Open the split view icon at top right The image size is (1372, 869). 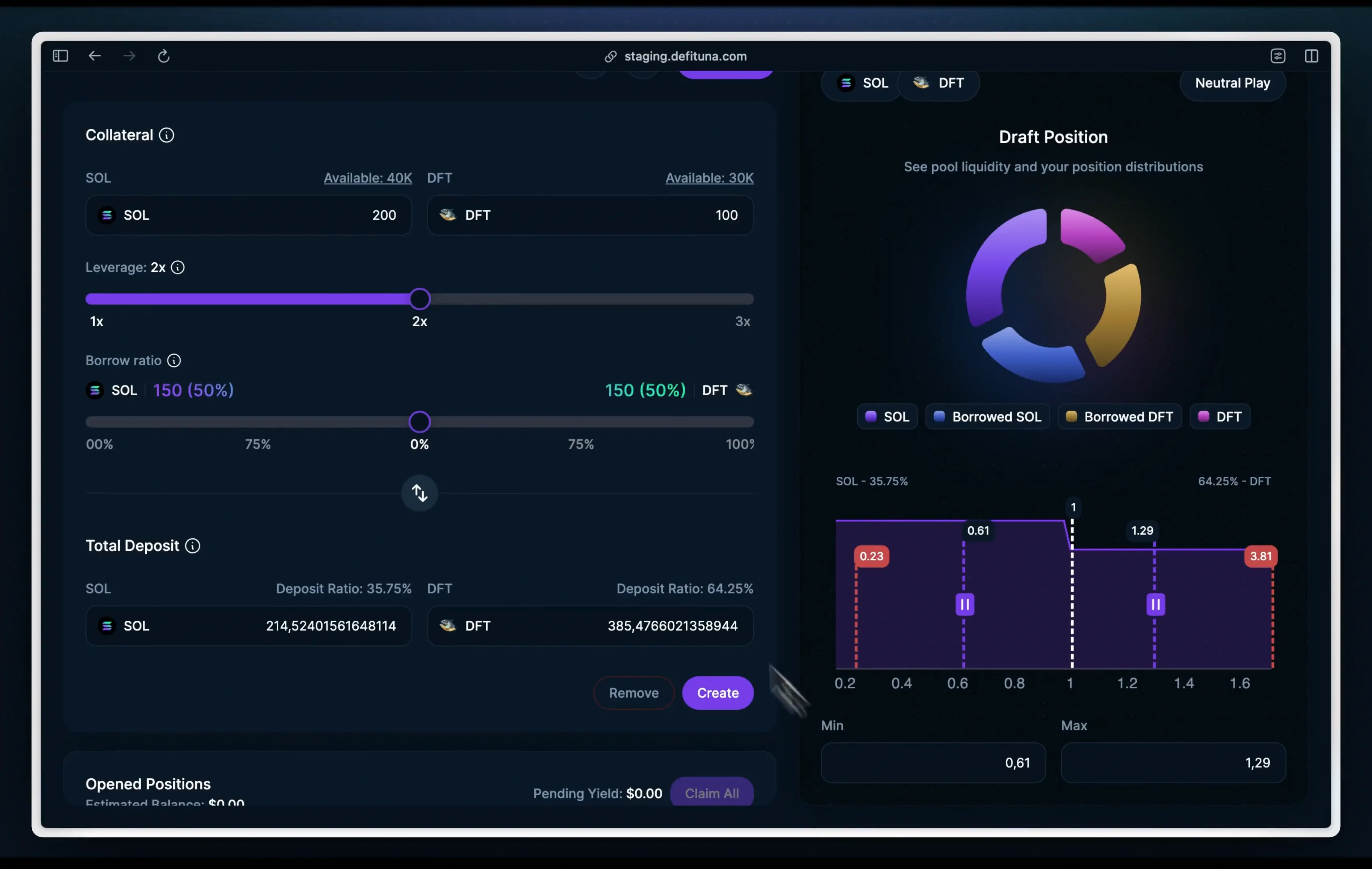(1312, 56)
